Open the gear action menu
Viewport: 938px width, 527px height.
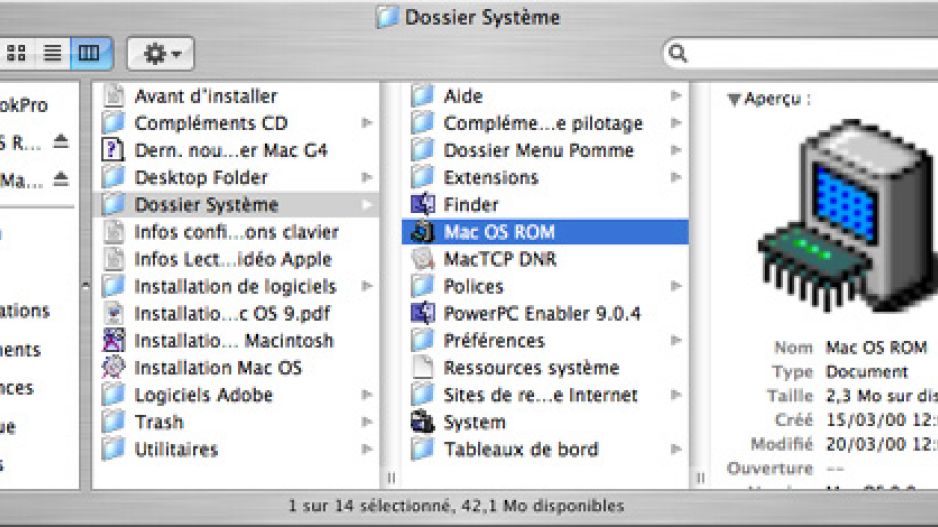tap(160, 54)
